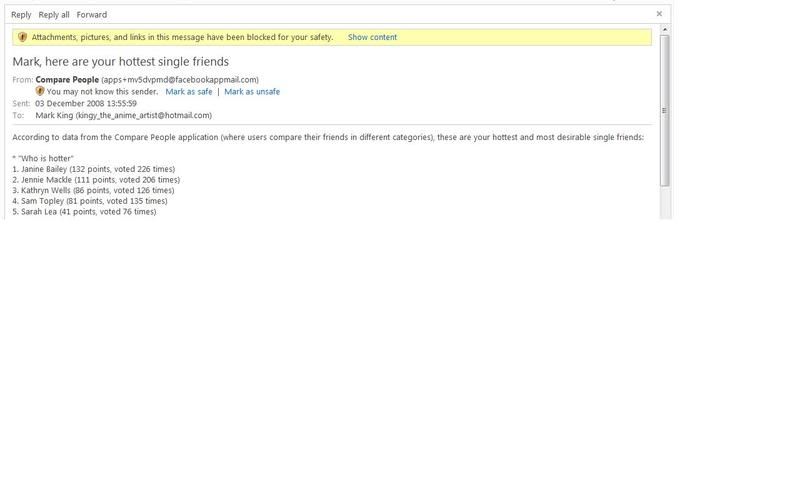Click the Reply button
800x500 pixels.
(x=21, y=15)
